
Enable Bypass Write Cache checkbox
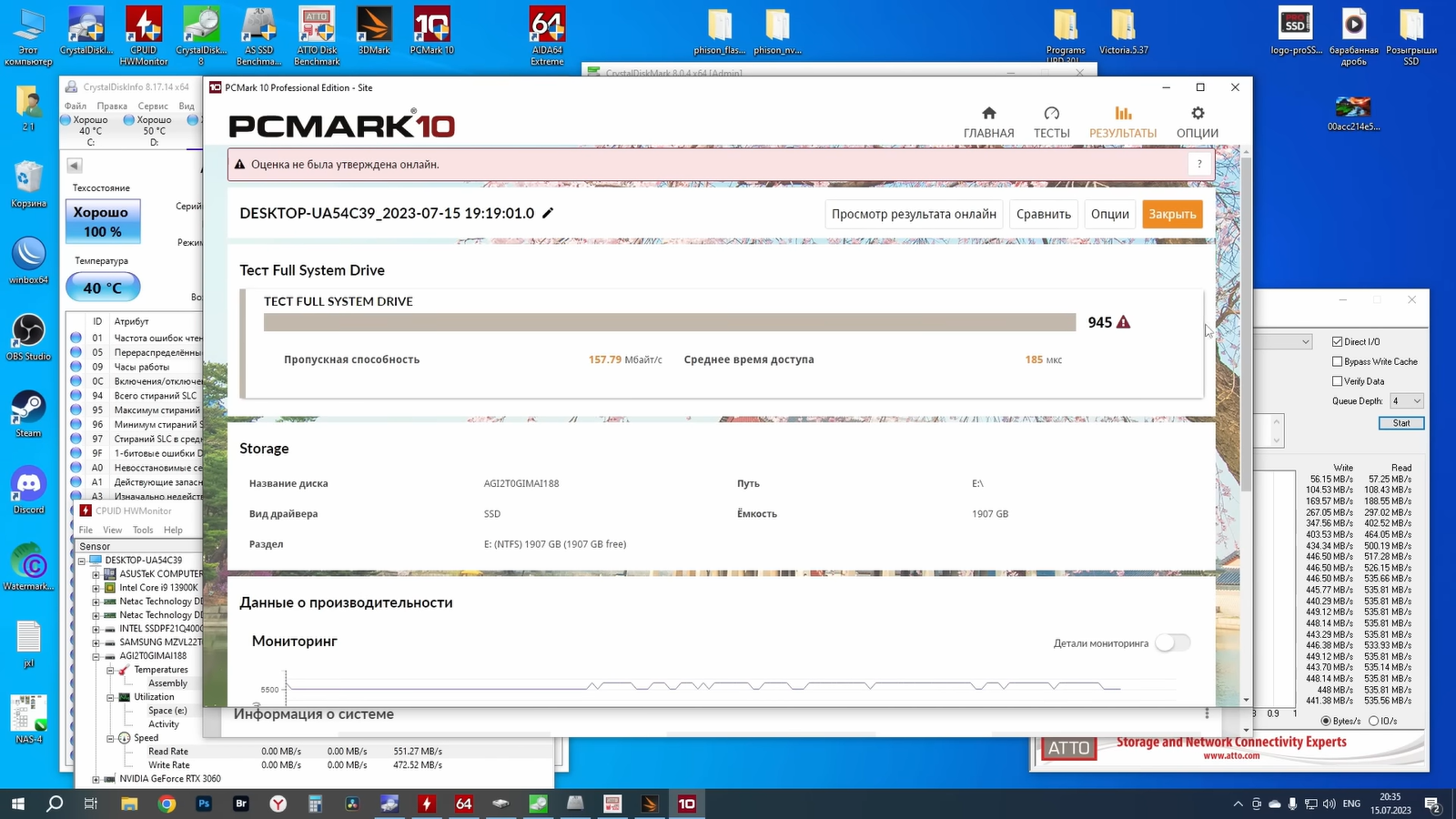click(1338, 362)
